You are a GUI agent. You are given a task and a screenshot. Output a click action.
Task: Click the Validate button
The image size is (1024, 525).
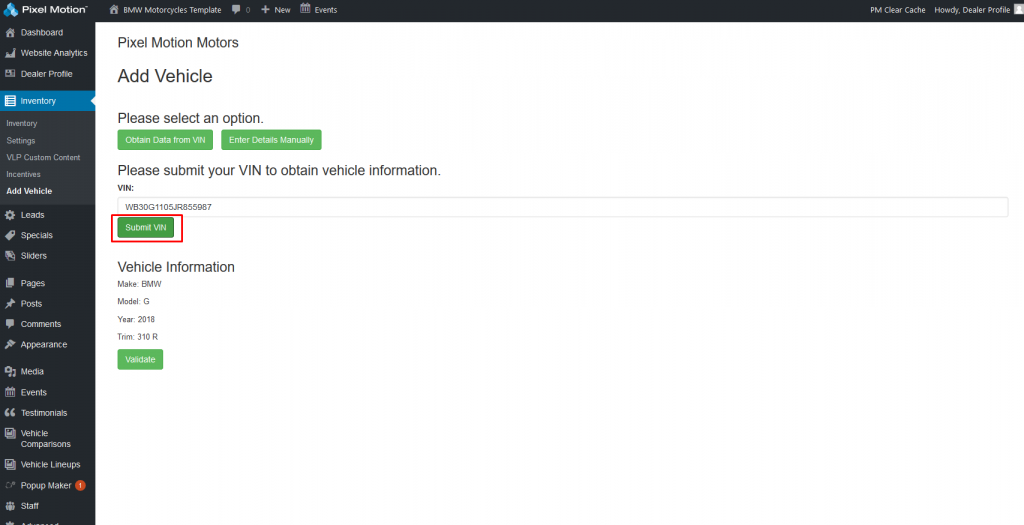point(140,359)
